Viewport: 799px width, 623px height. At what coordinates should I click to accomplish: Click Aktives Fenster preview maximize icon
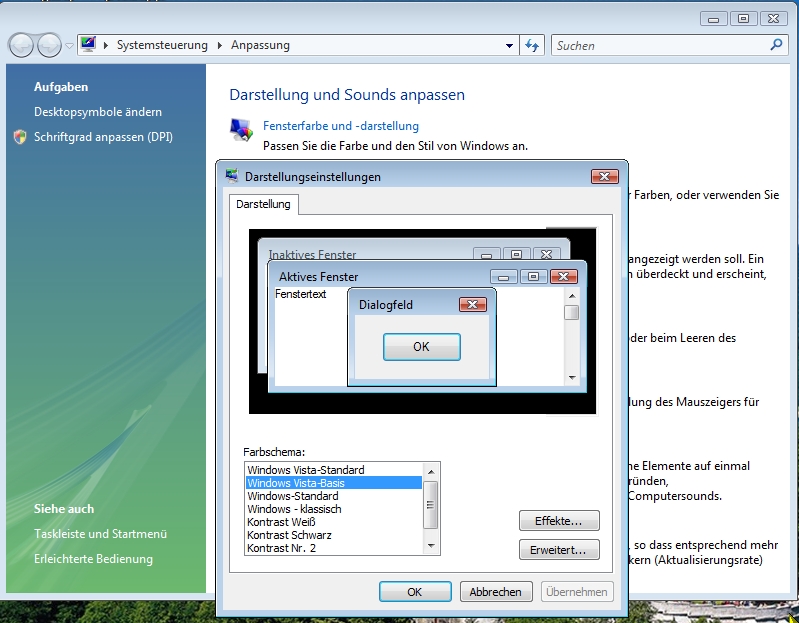(534, 277)
